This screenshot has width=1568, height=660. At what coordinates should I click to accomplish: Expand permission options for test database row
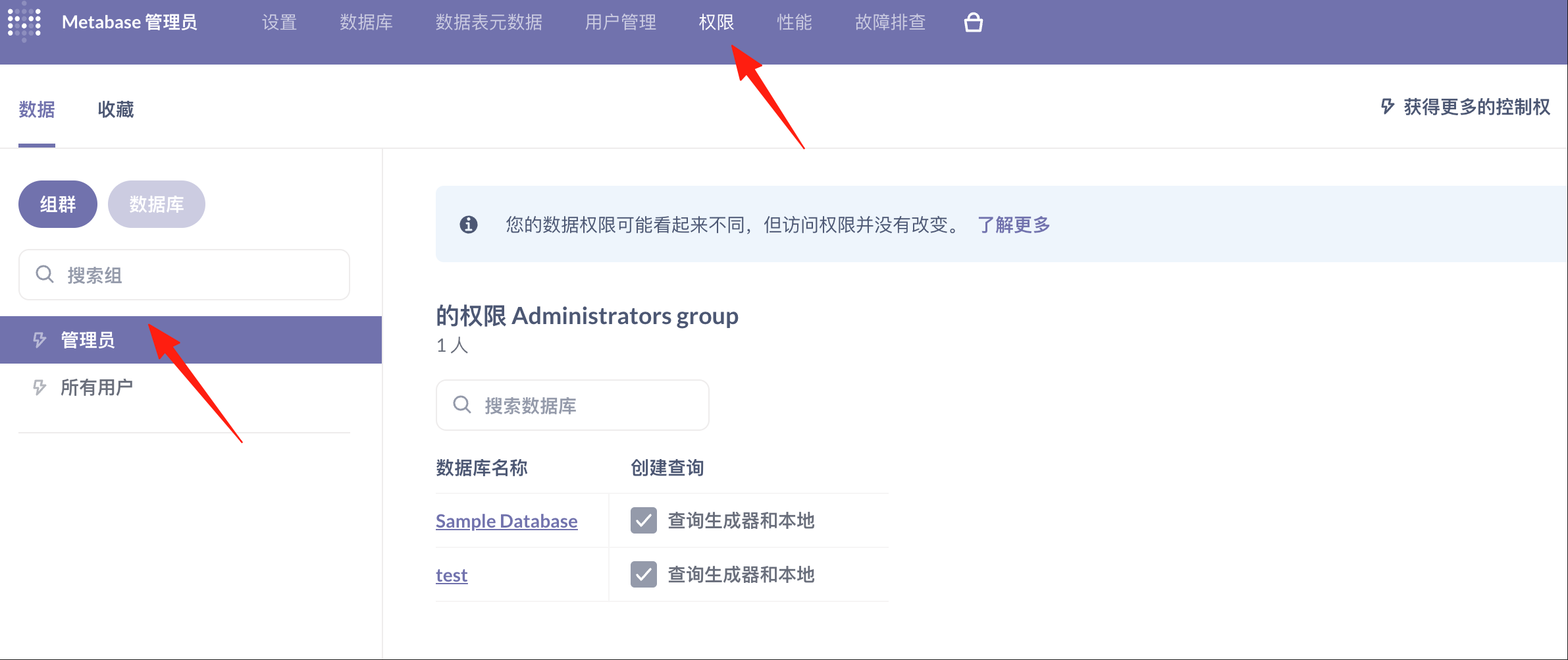point(741,574)
